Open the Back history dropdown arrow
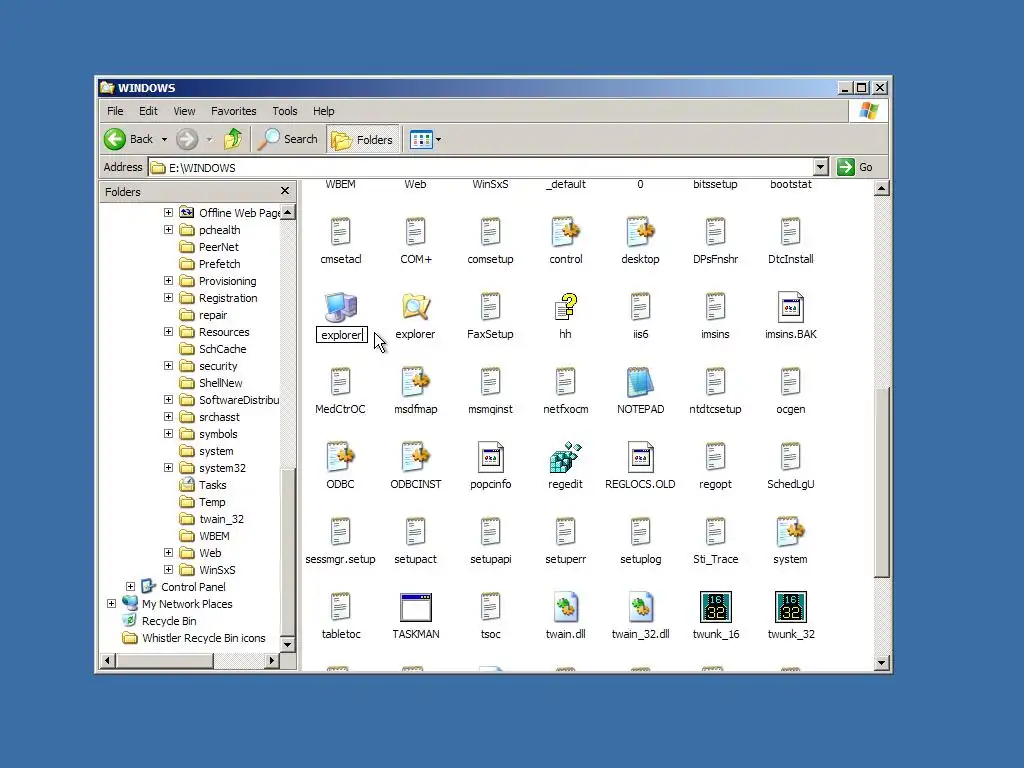Screen dimensions: 1024x768 164,139
